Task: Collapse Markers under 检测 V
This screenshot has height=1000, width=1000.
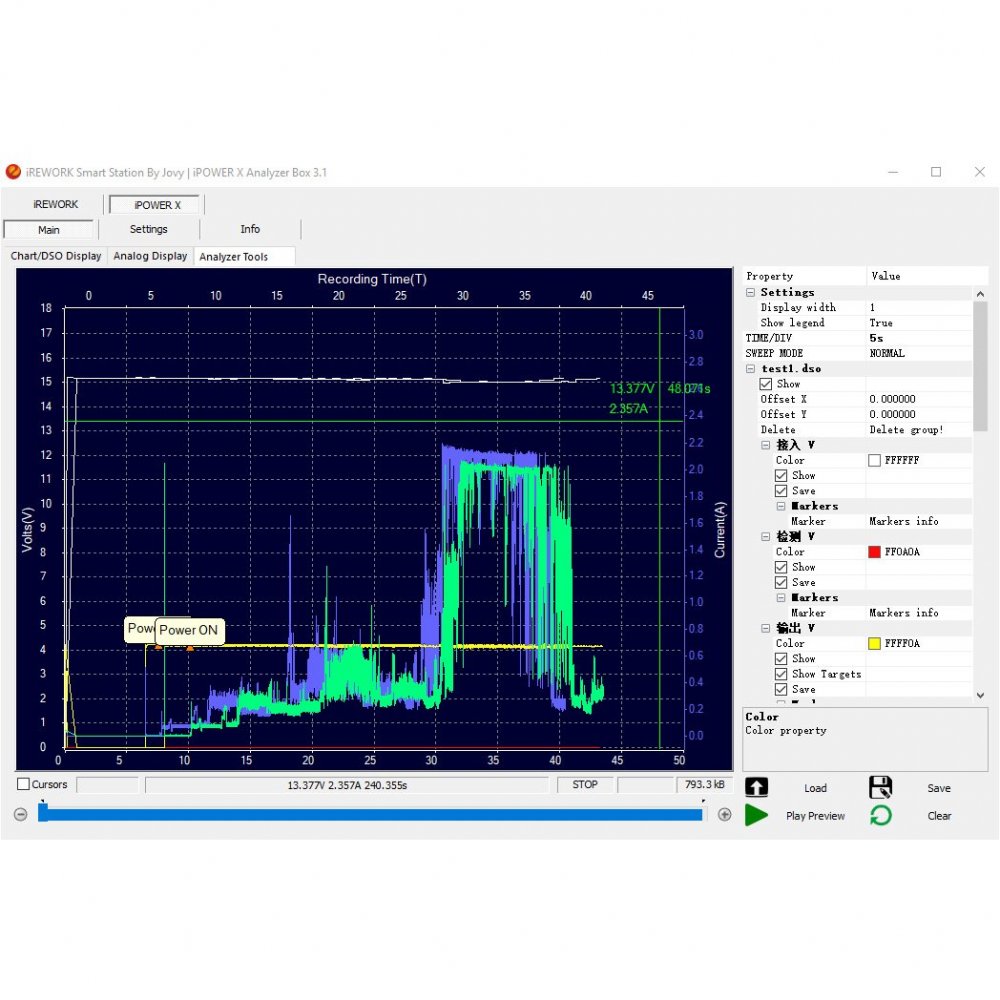Action: pos(781,598)
